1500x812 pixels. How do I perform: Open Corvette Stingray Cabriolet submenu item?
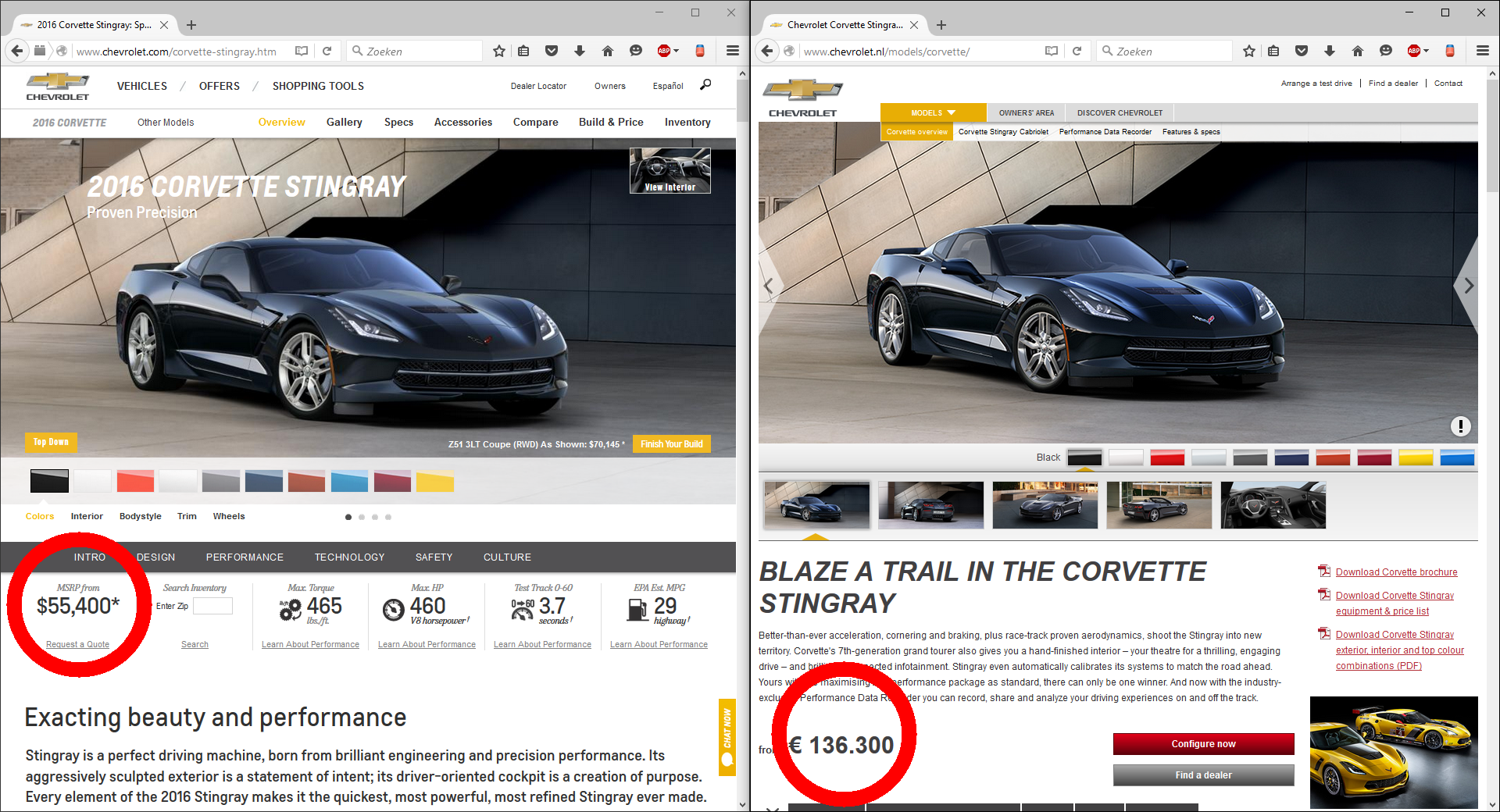pyautogui.click(x=1003, y=132)
